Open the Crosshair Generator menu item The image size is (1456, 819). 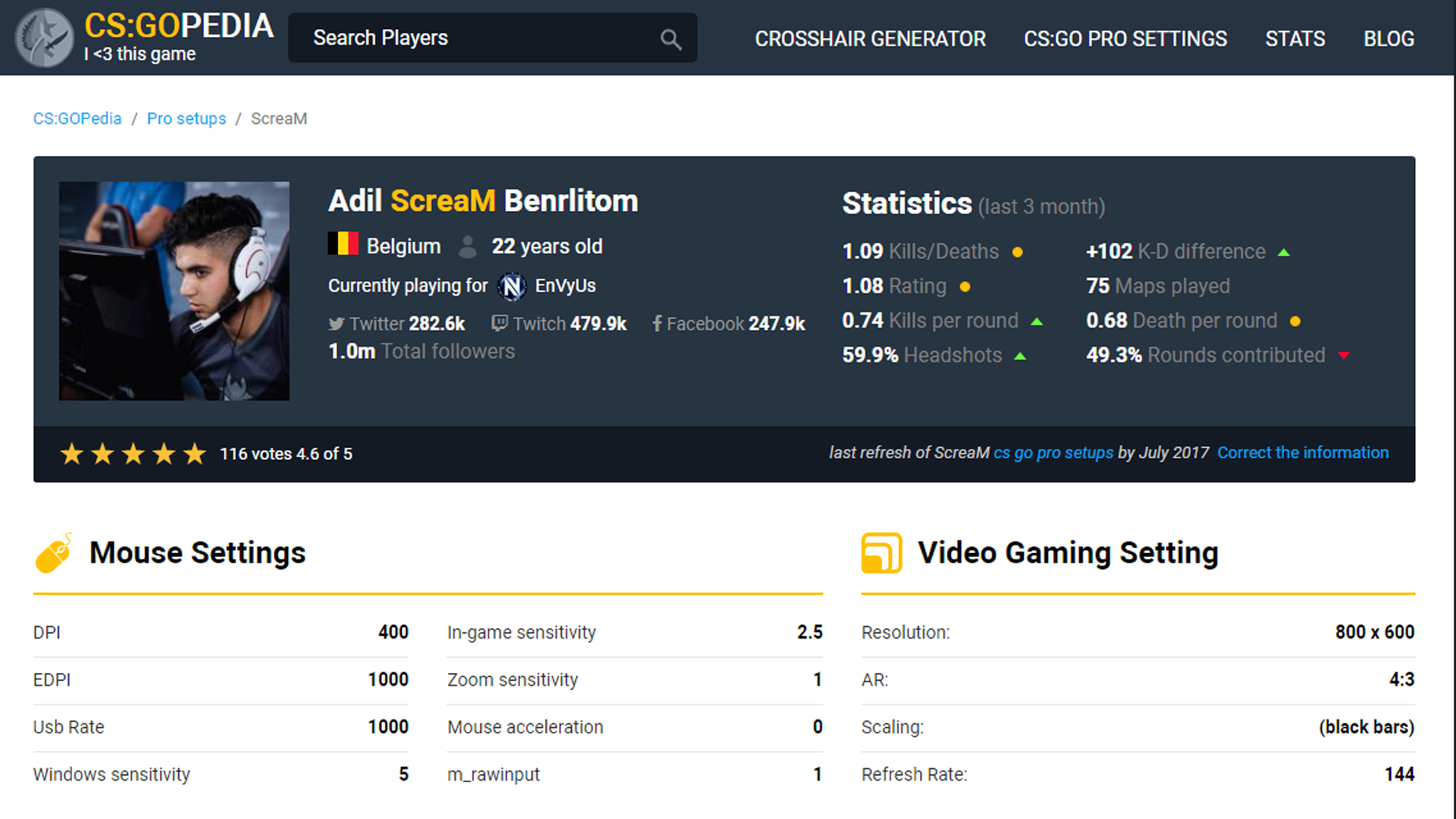tap(870, 38)
